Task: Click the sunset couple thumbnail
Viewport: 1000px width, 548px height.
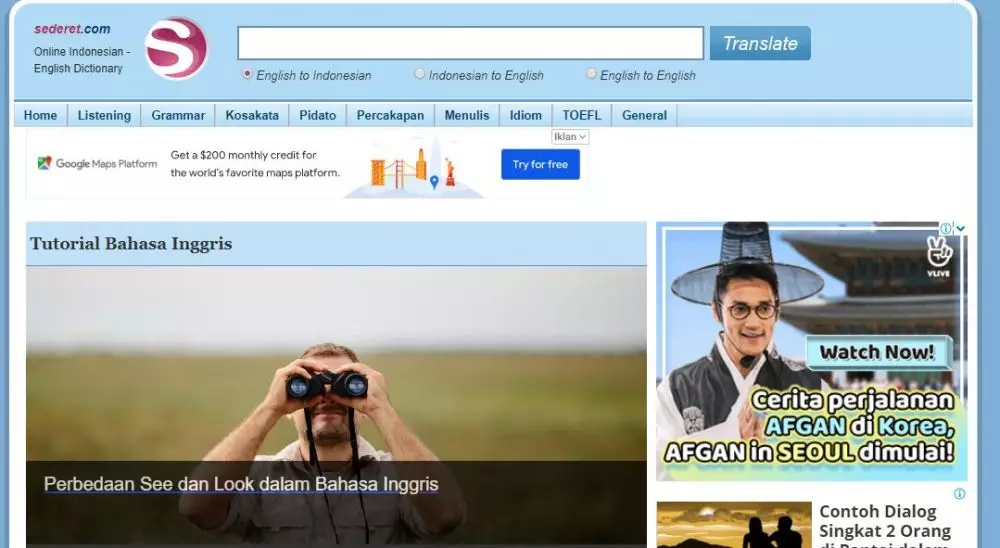Action: coord(734,525)
